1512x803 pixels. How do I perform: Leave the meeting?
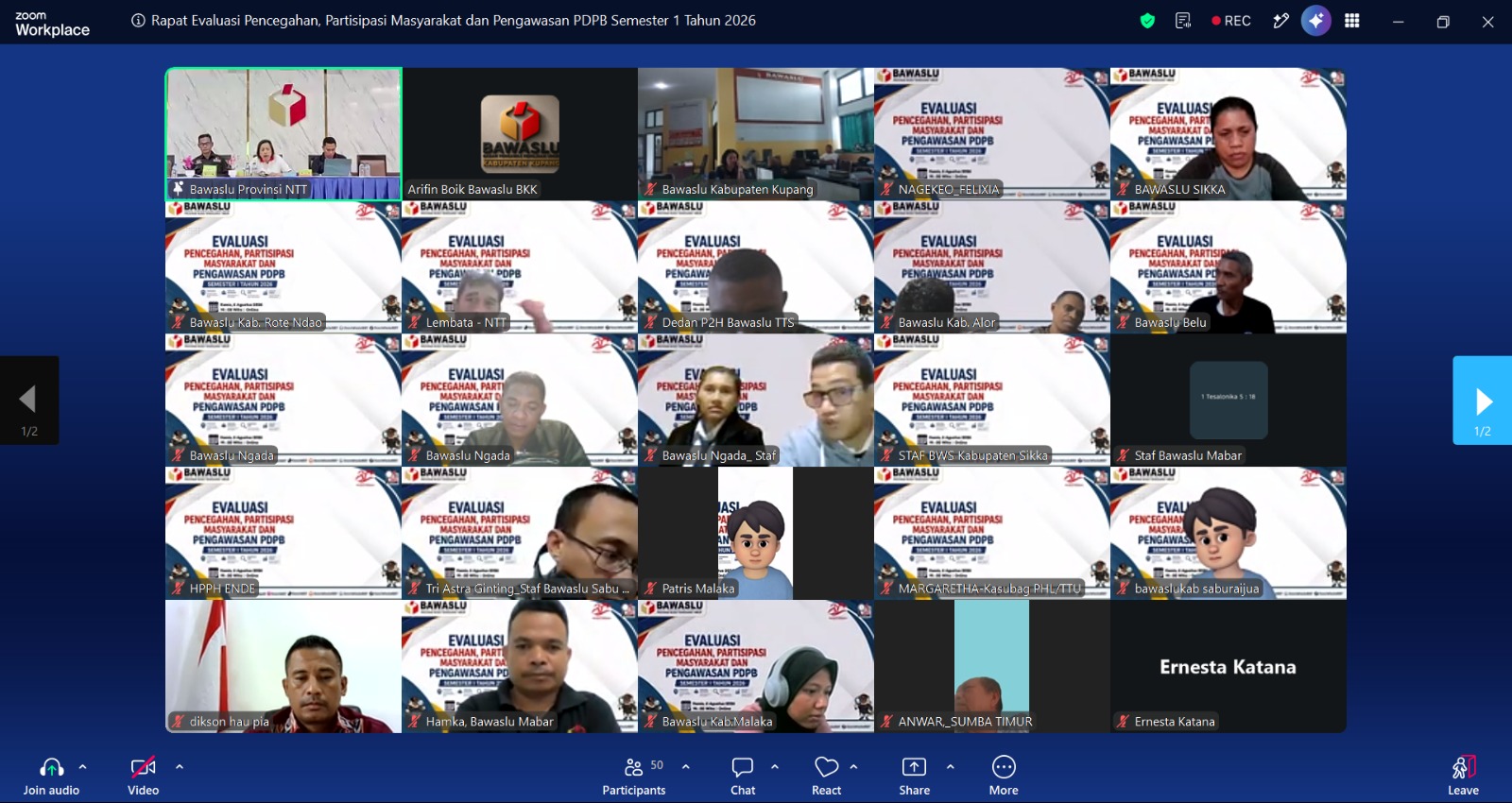pos(1463,776)
